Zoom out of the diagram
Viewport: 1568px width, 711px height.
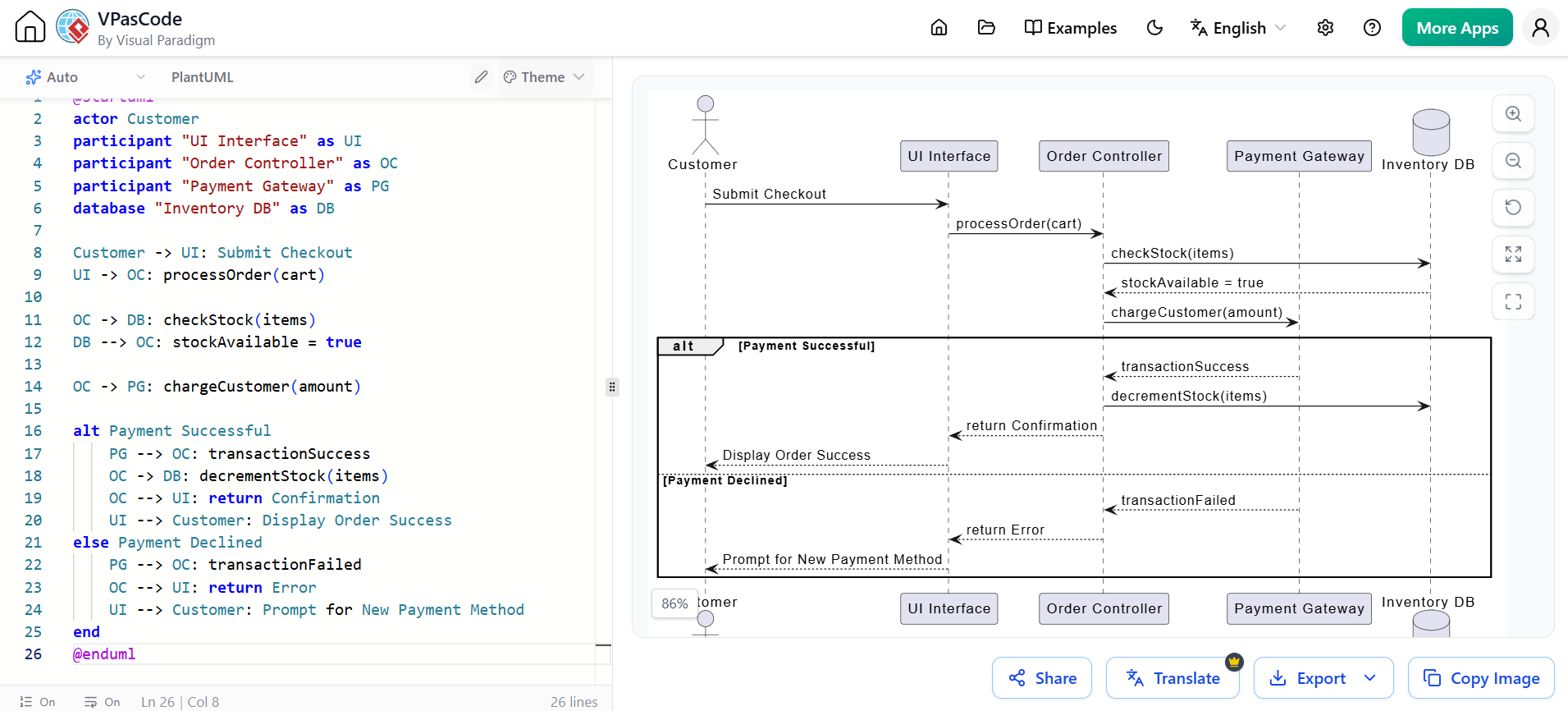(1513, 161)
